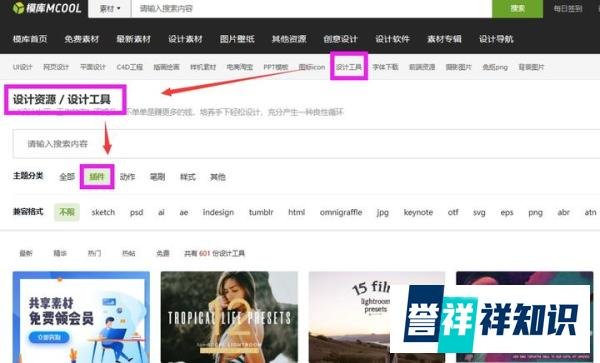Show only 免费 results
600x363 pixels.
[163, 253]
